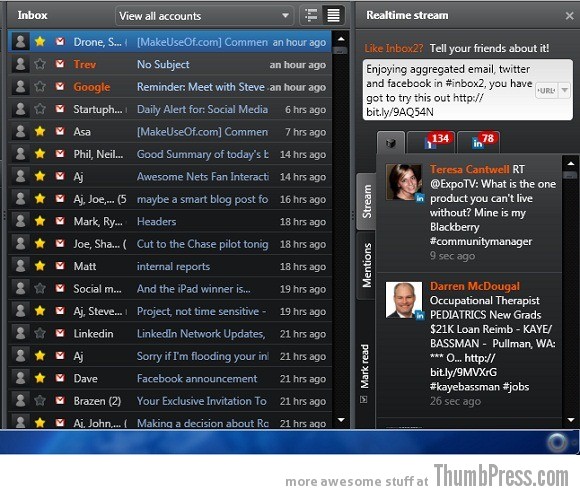Open the Facebook tab with 134 updates
The height and width of the screenshot is (495, 580).
(x=431, y=142)
